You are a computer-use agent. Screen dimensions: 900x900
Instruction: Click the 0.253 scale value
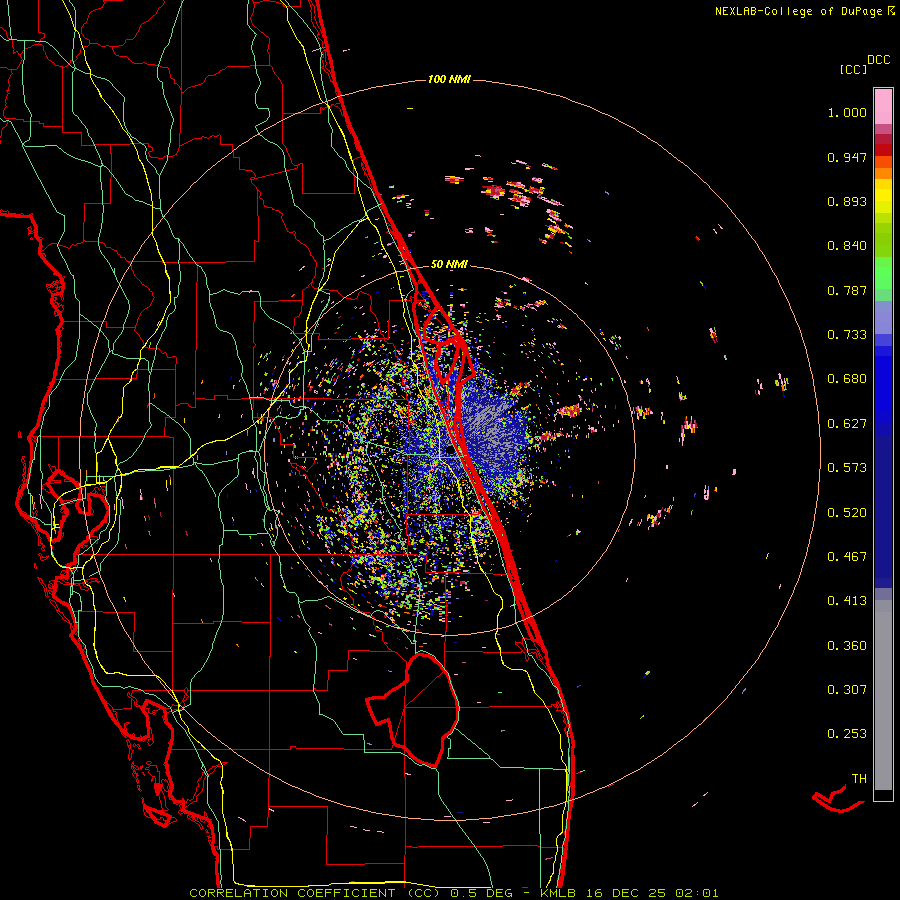coord(847,734)
